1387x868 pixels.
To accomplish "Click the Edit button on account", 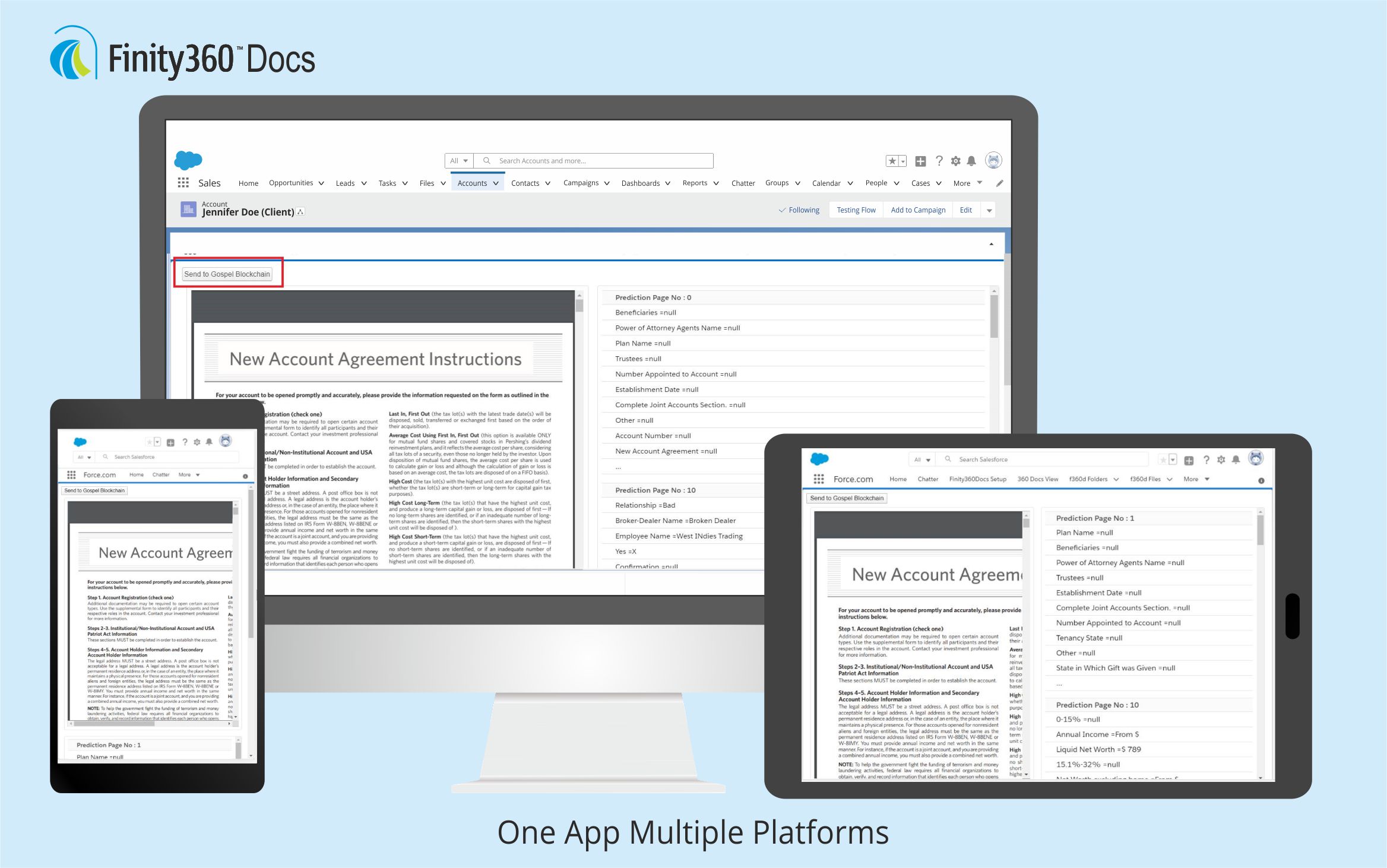I will pyautogui.click(x=966, y=210).
